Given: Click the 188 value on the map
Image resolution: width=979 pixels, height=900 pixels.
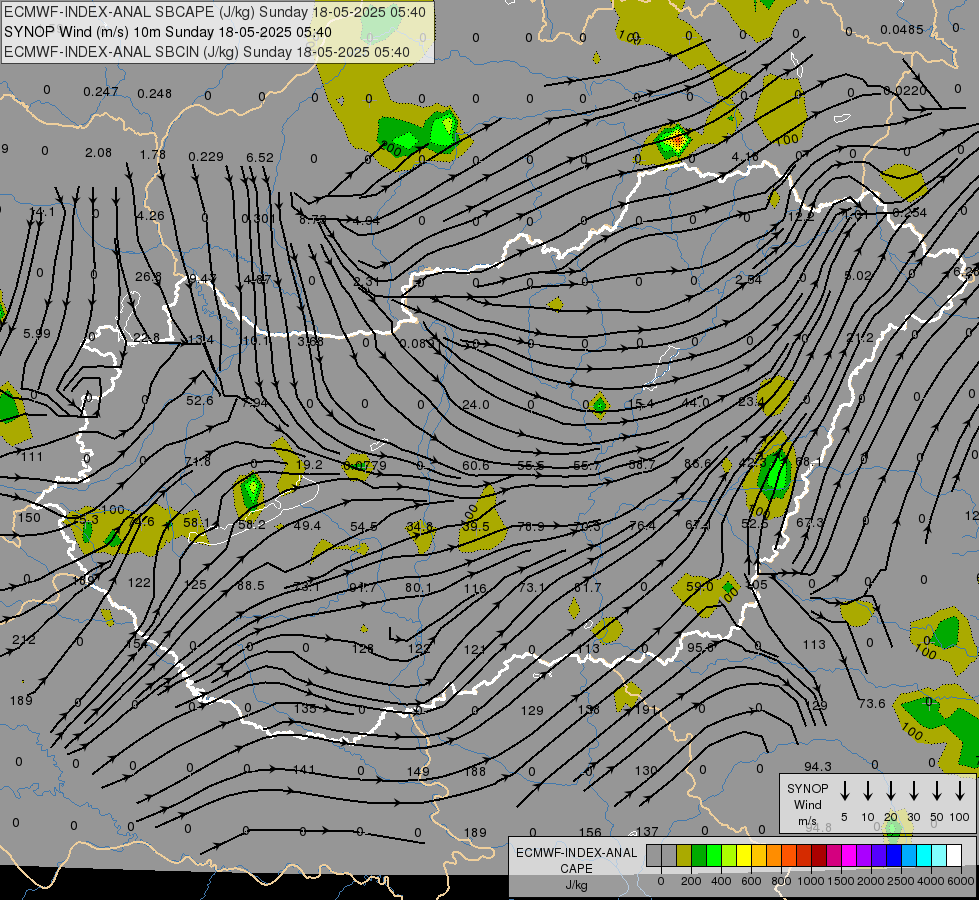Looking at the screenshot, I should click(475, 771).
